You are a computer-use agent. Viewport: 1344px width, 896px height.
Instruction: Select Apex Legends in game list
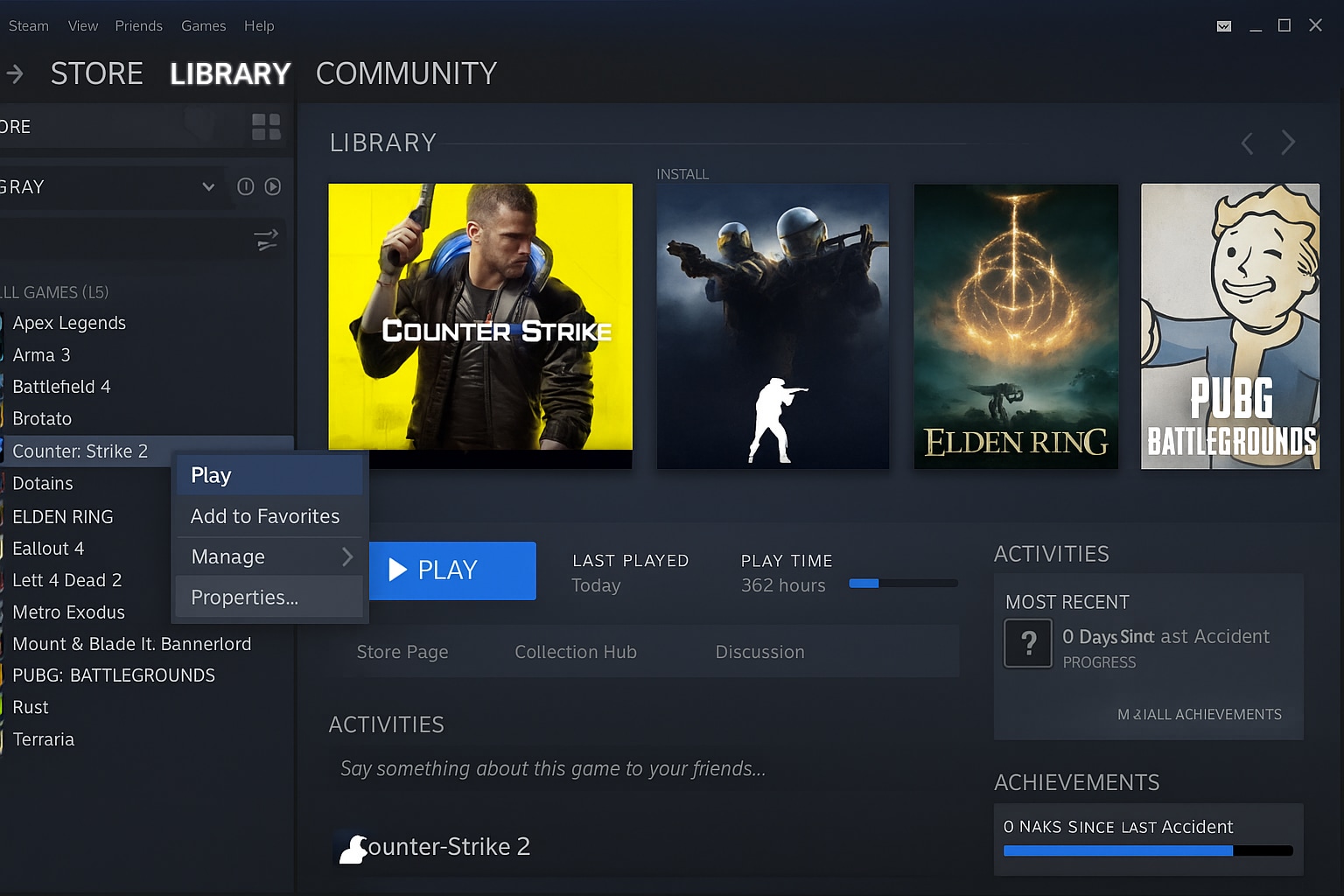69,323
